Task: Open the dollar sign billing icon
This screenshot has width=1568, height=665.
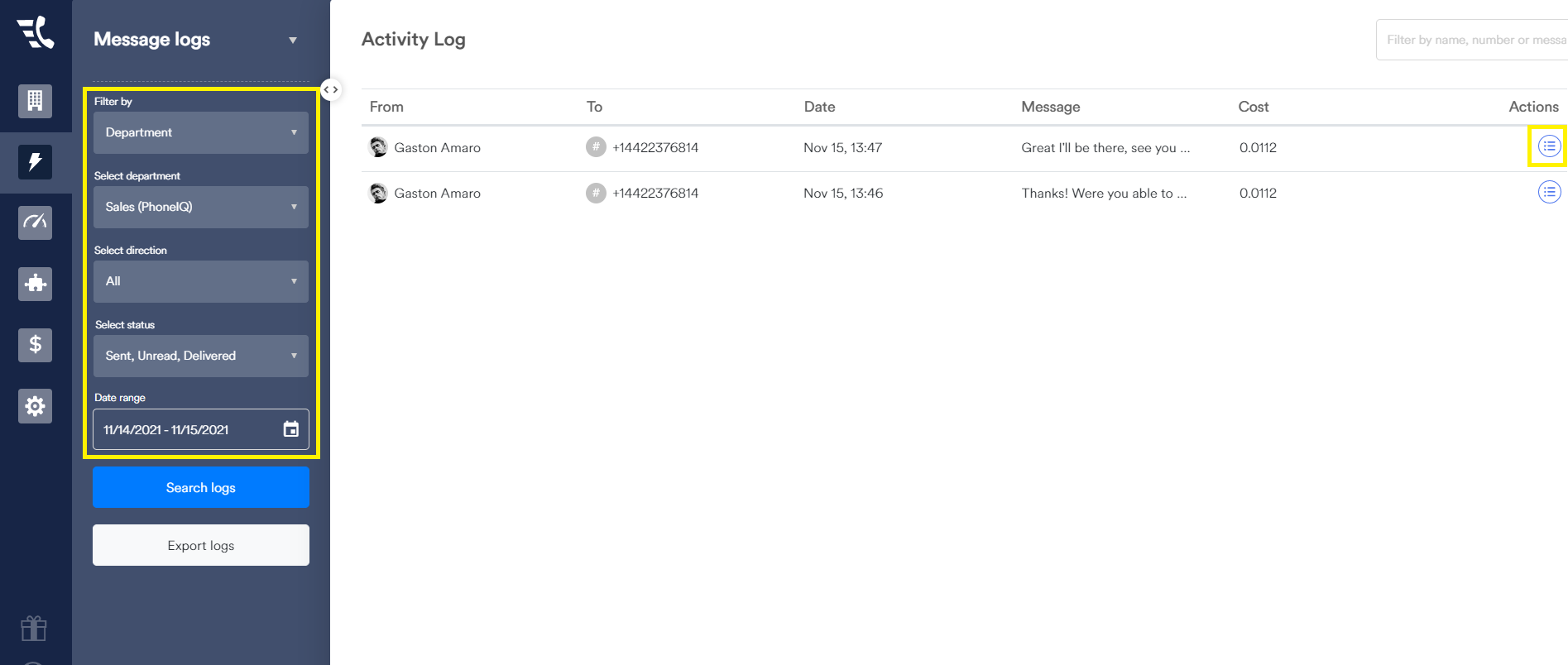Action: (x=35, y=345)
